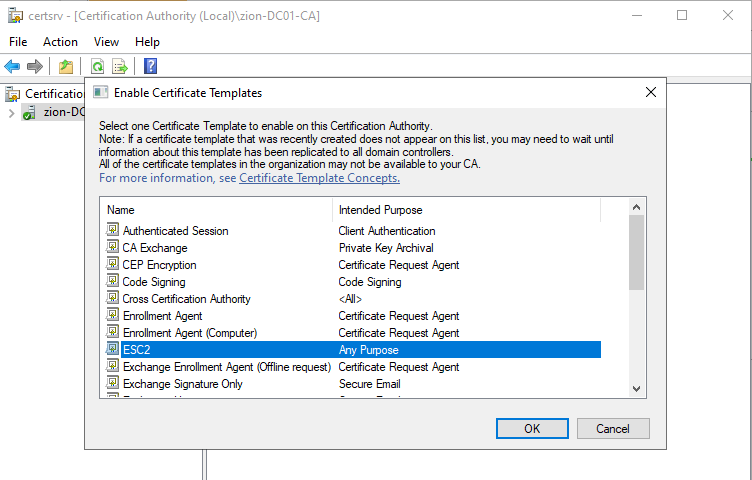Image resolution: width=752 pixels, height=480 pixels.
Task: Click the Export List toolbar icon
Action: [x=120, y=67]
